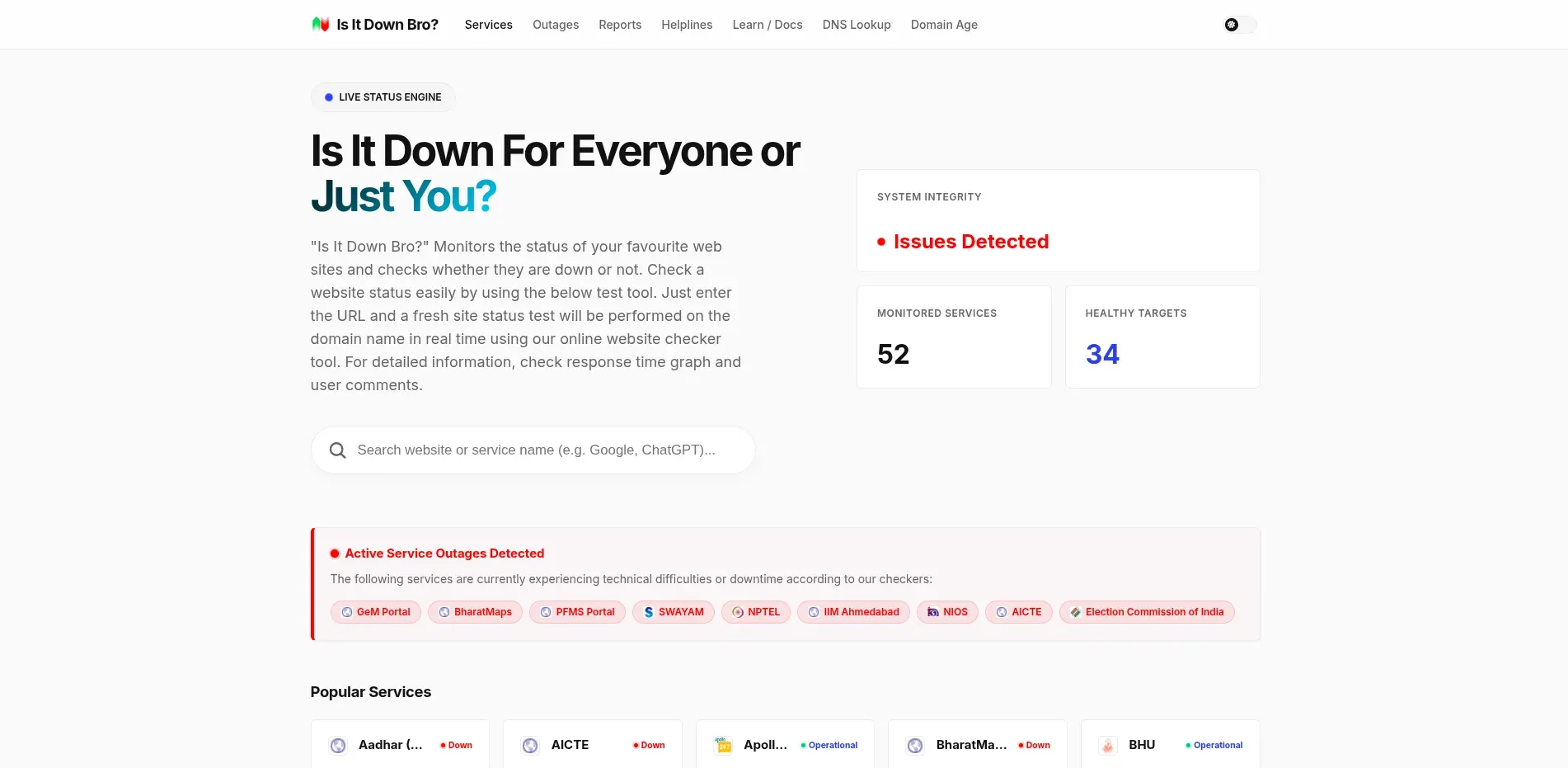The width and height of the screenshot is (1568, 768).
Task: Click the NIOS chip logo icon
Action: 933,612
